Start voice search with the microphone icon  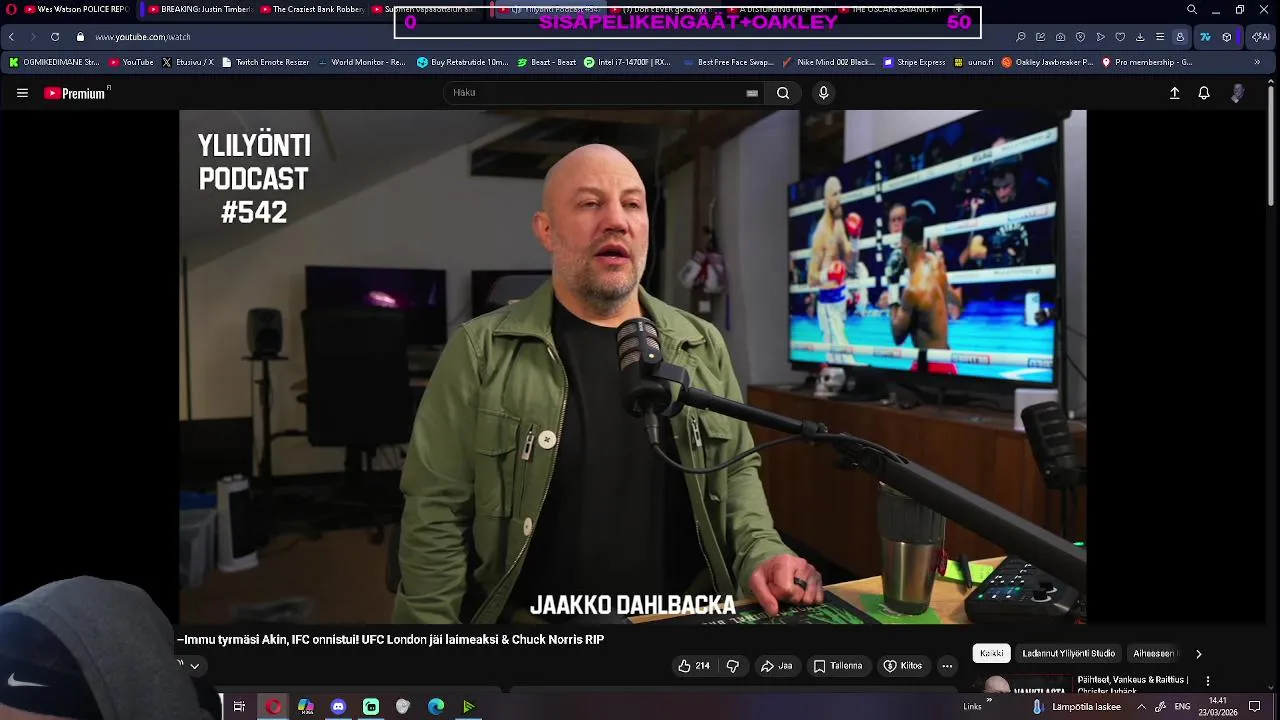pyautogui.click(x=823, y=93)
